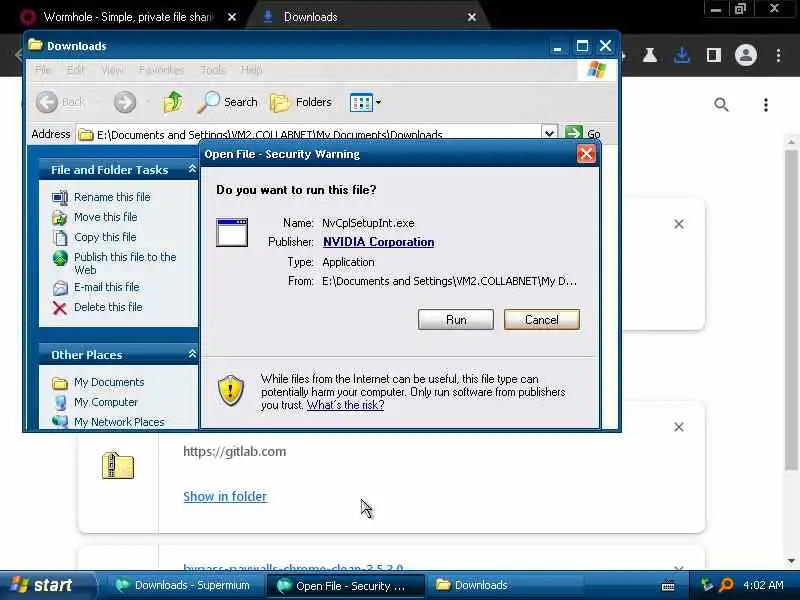
Task: Click the E-mail this file icon
Action: click(60, 288)
